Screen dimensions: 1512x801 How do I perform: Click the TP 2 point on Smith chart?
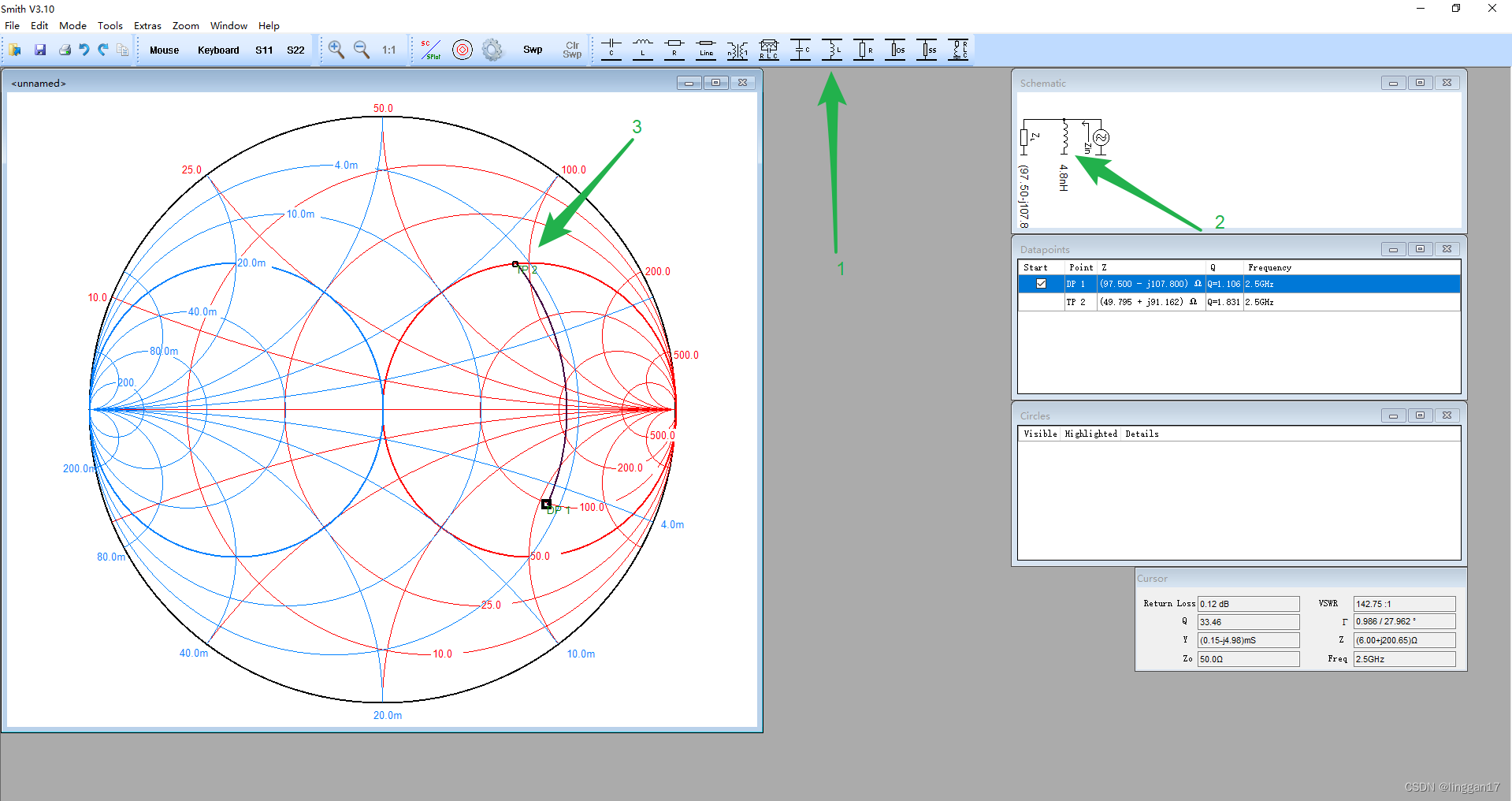click(515, 264)
